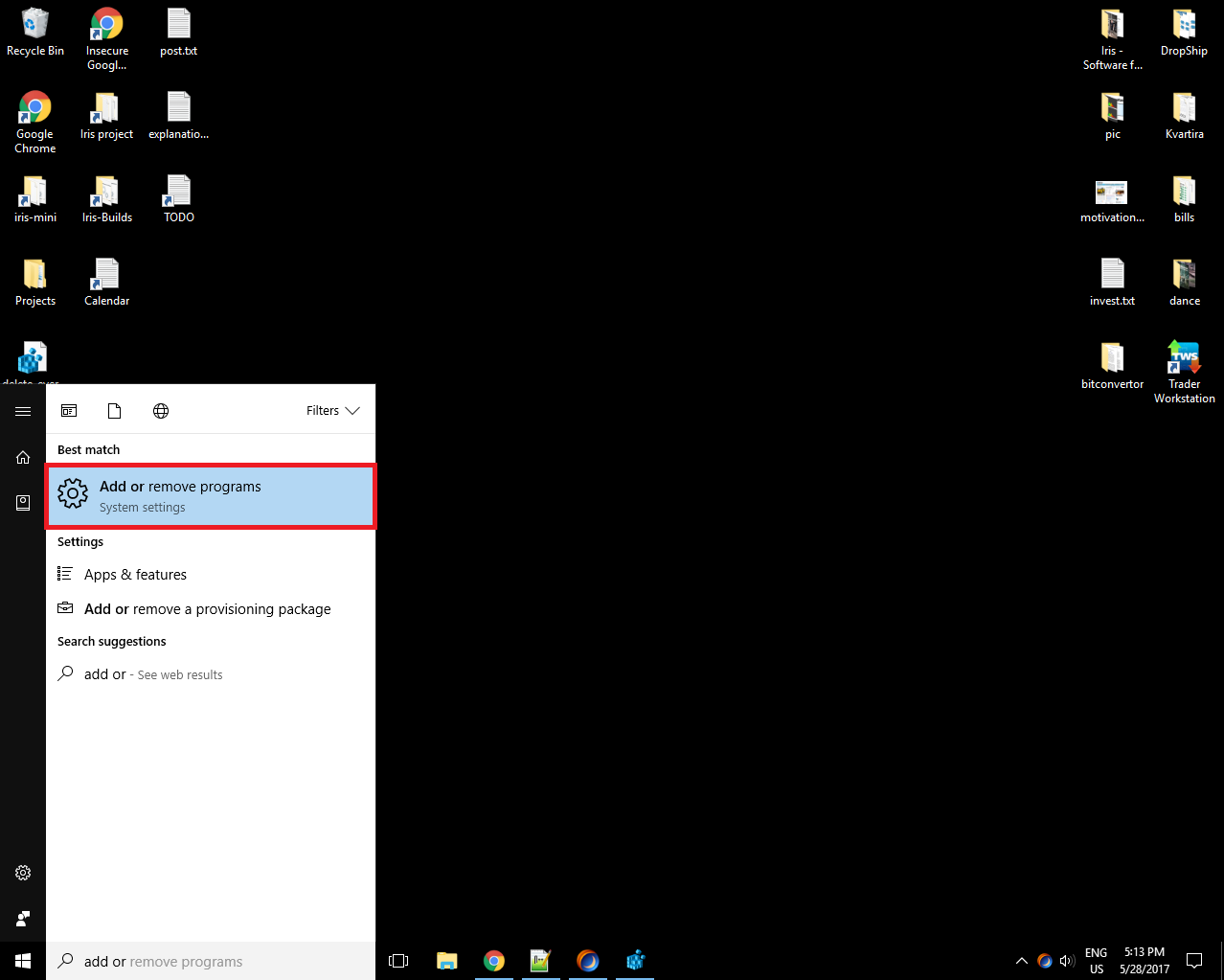Filter search results by Web globe icon
Viewport: 1224px width, 980px height.
pyautogui.click(x=161, y=411)
